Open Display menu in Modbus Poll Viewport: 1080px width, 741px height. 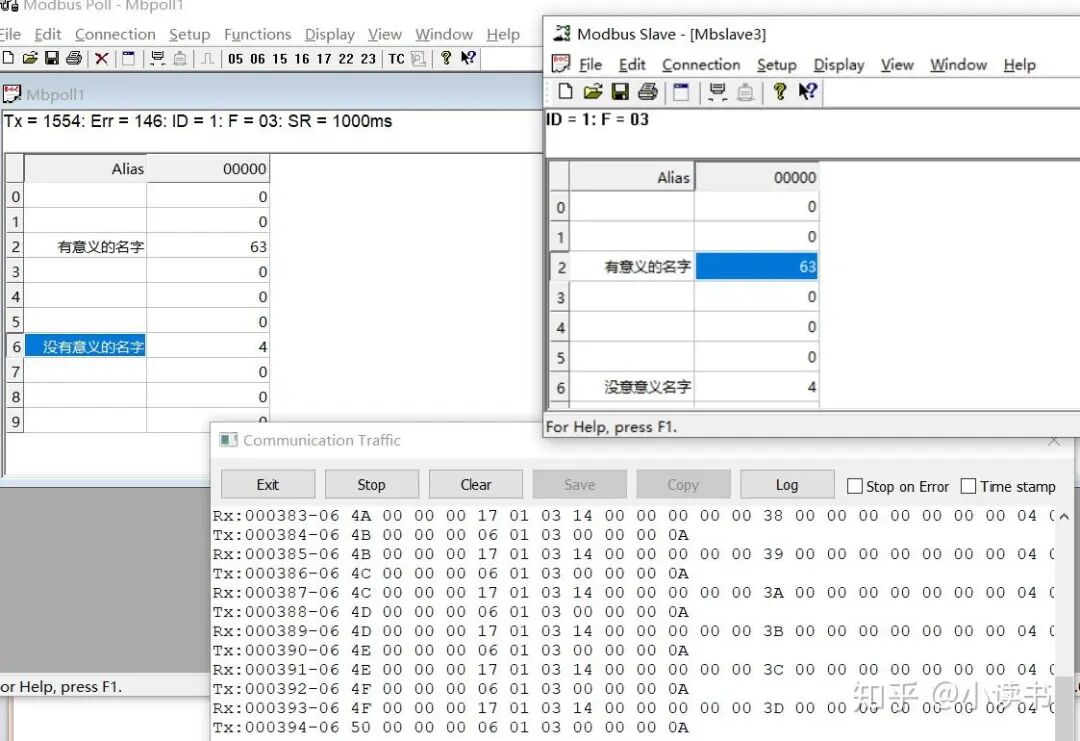pos(330,34)
